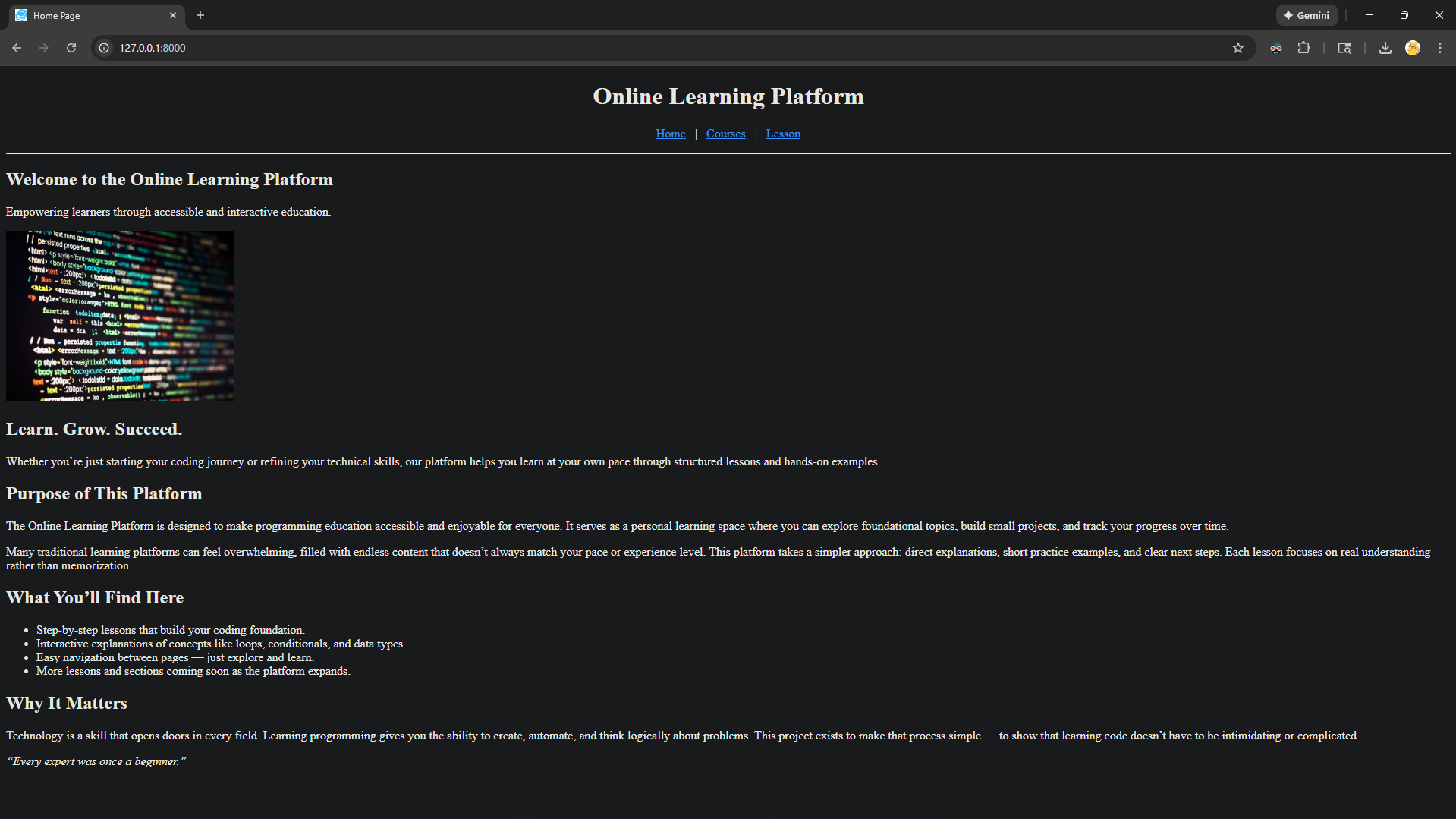
Task: Select the Home Page tab
Action: [83, 15]
